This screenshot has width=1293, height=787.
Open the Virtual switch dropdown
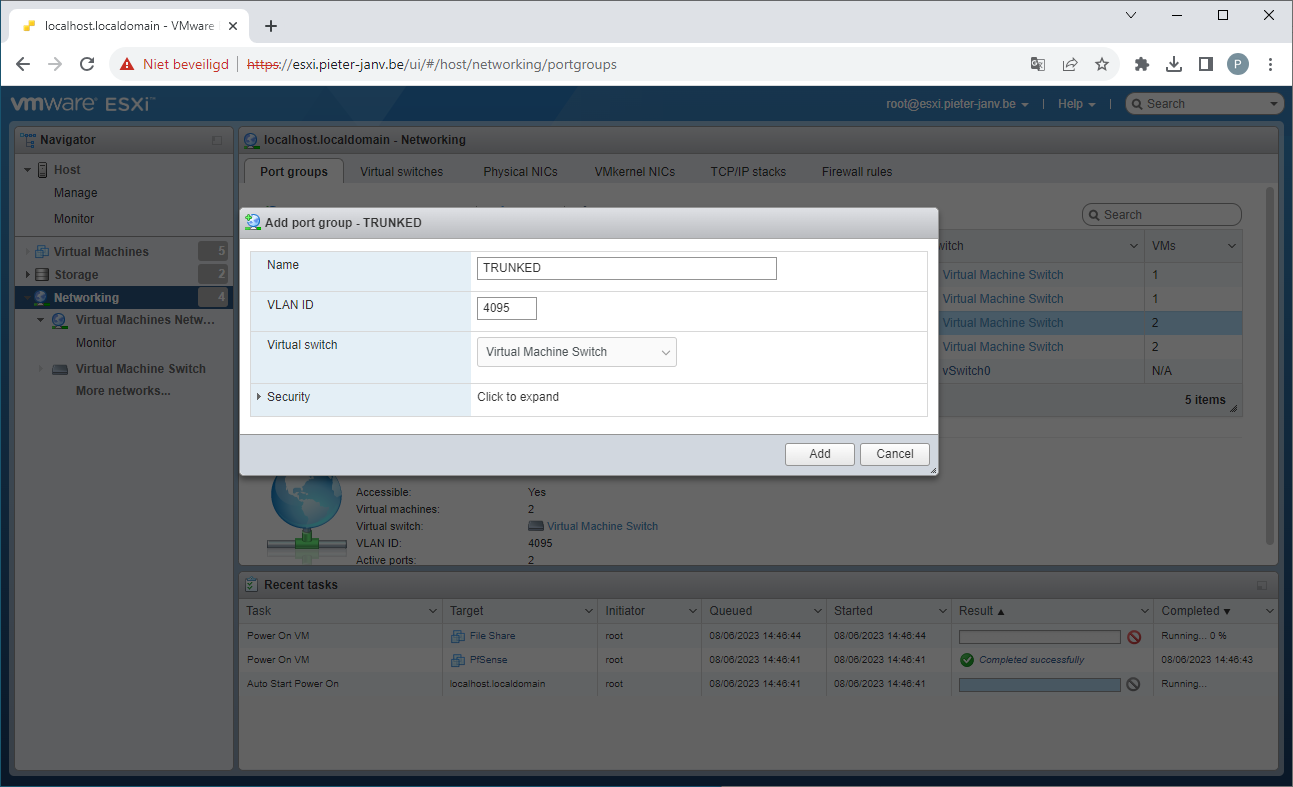click(577, 352)
